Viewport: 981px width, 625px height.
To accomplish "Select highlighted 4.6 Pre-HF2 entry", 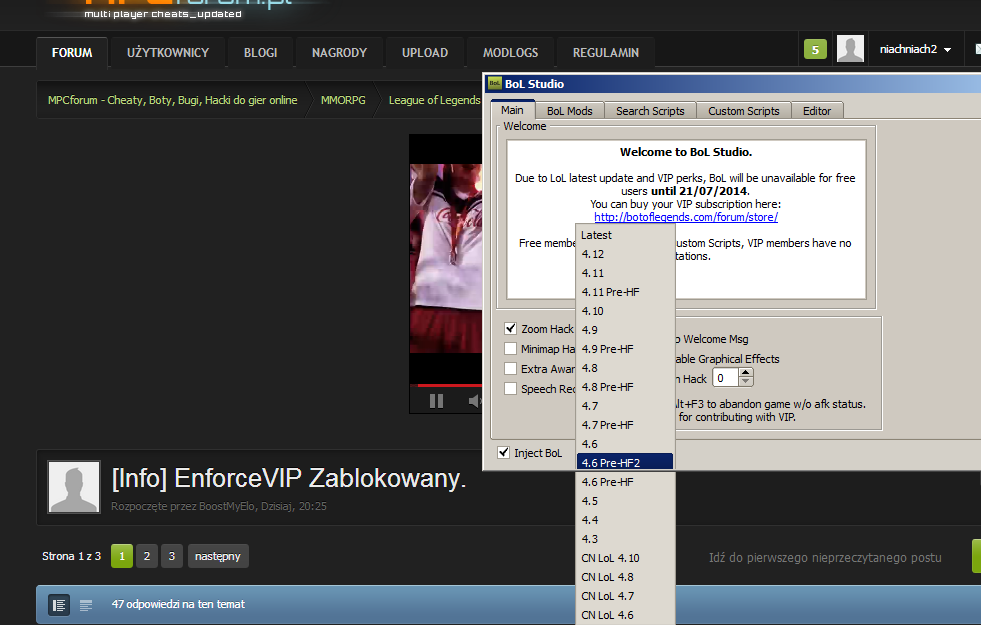I will (x=625, y=463).
